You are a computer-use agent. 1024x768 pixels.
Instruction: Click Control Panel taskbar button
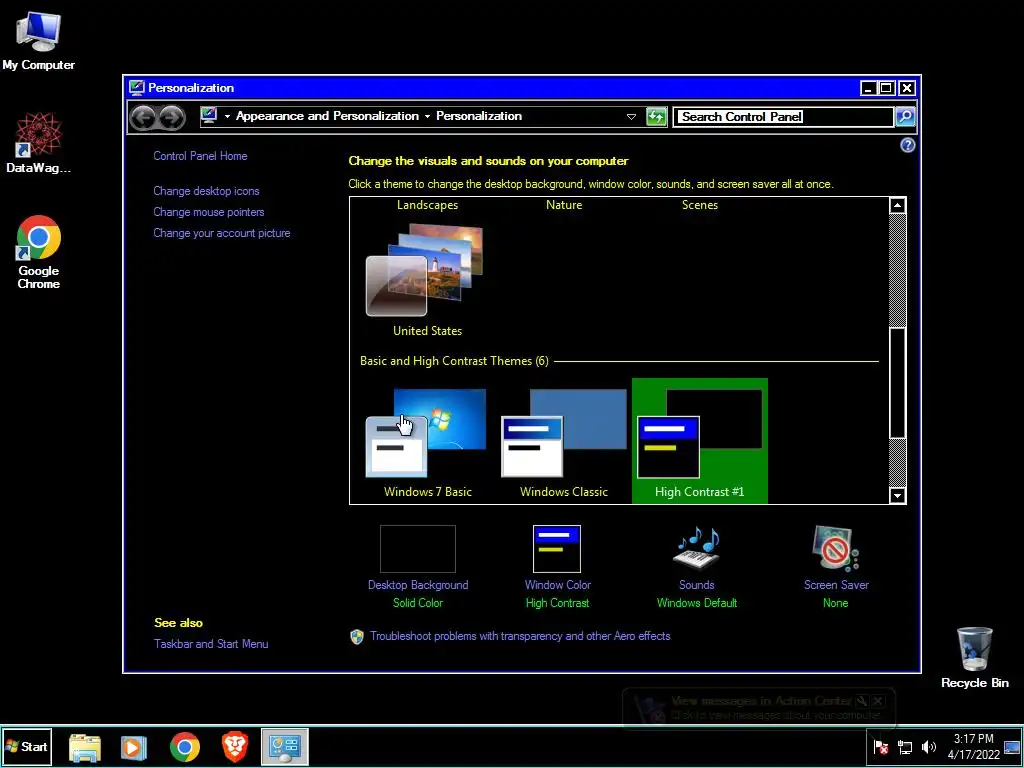pyautogui.click(x=285, y=746)
